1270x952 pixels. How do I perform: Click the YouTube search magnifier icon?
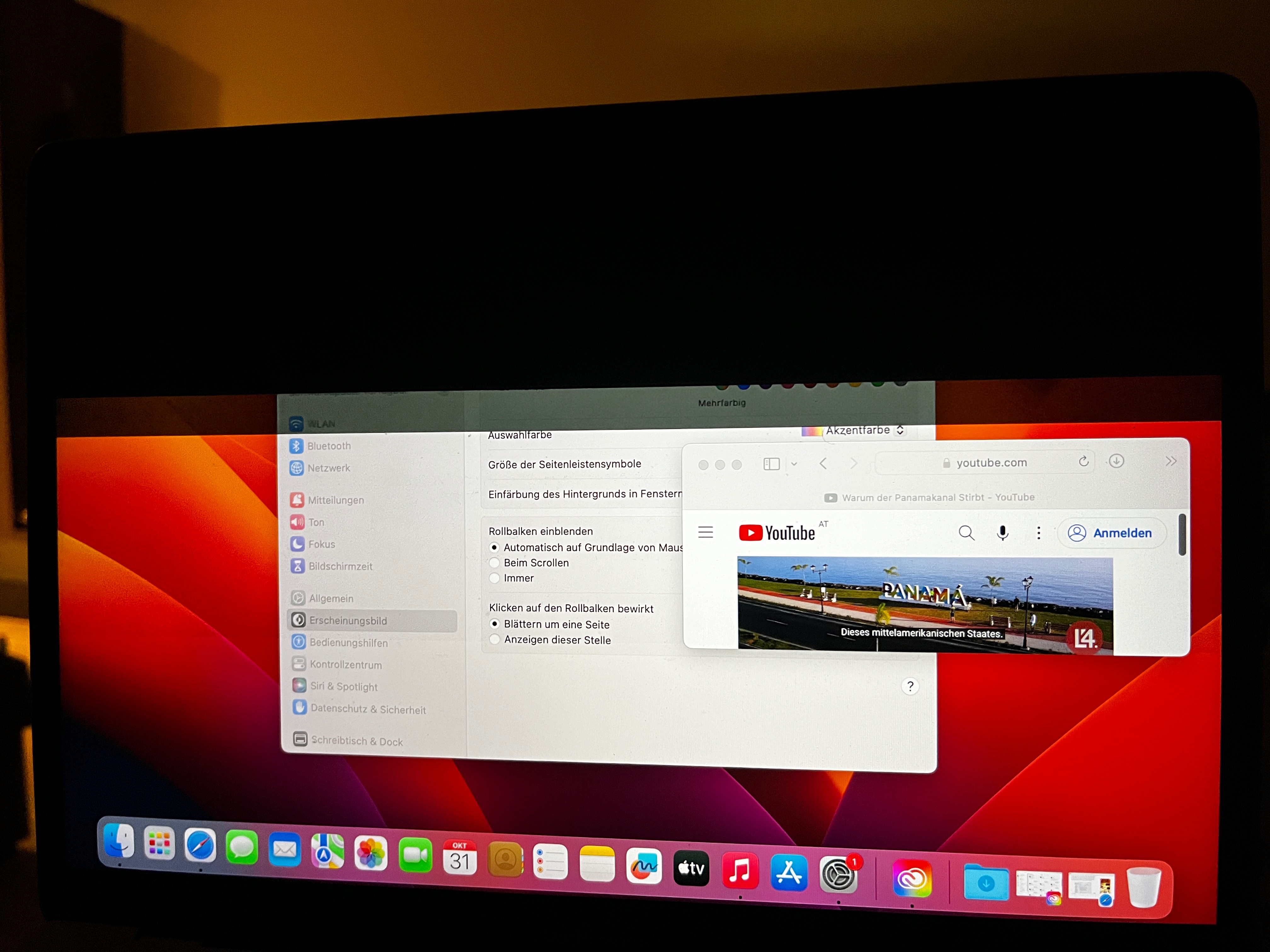[966, 533]
